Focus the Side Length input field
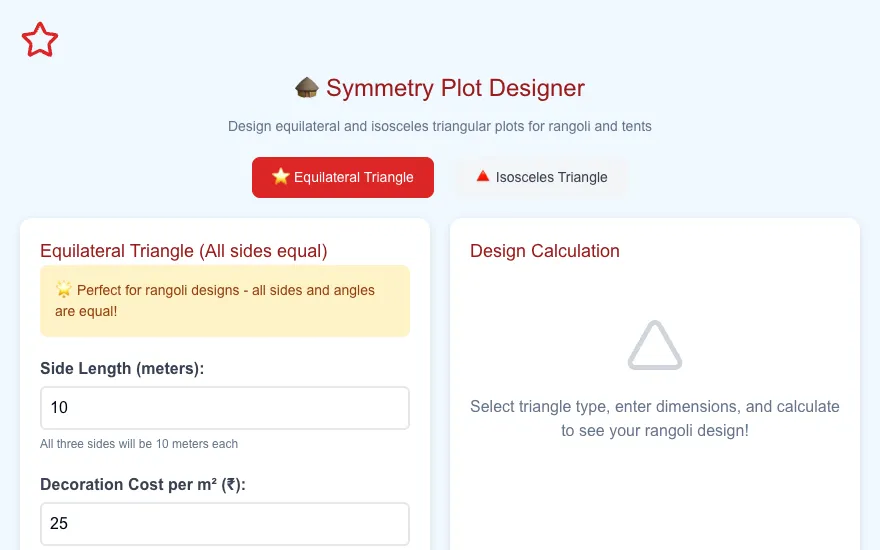Image resolution: width=880 pixels, height=550 pixels. tap(225, 408)
